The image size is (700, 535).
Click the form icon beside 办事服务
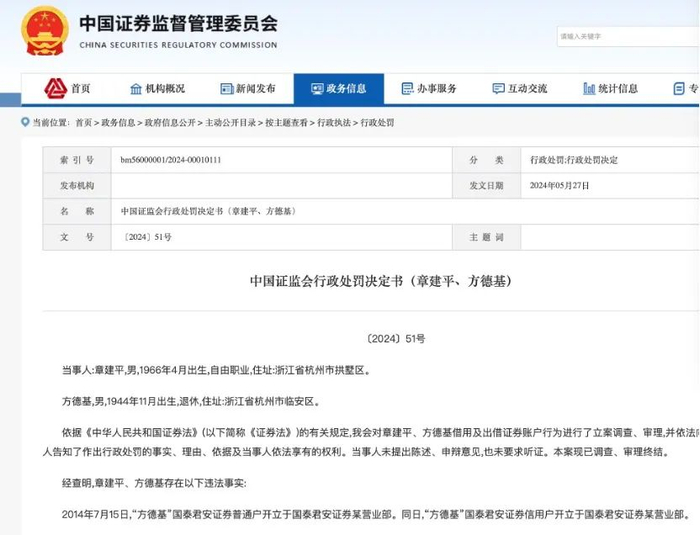(407, 89)
